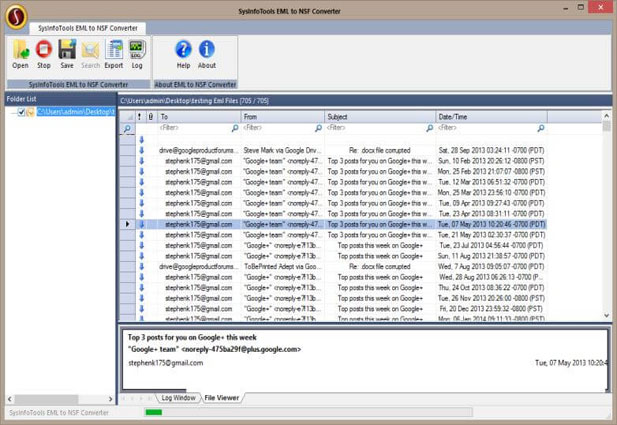Screen dimensions: 617x425
Task: Sort by the Subject column header
Action: pyautogui.click(x=380, y=116)
